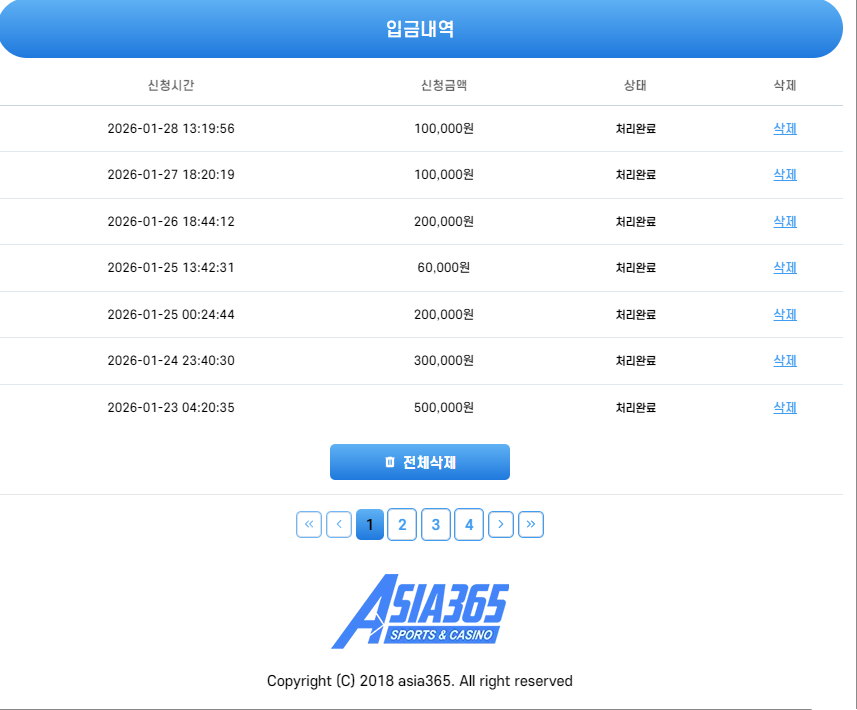Screen dimensions: 857x710
Task: Select page 1 in pagination
Action: click(370, 524)
